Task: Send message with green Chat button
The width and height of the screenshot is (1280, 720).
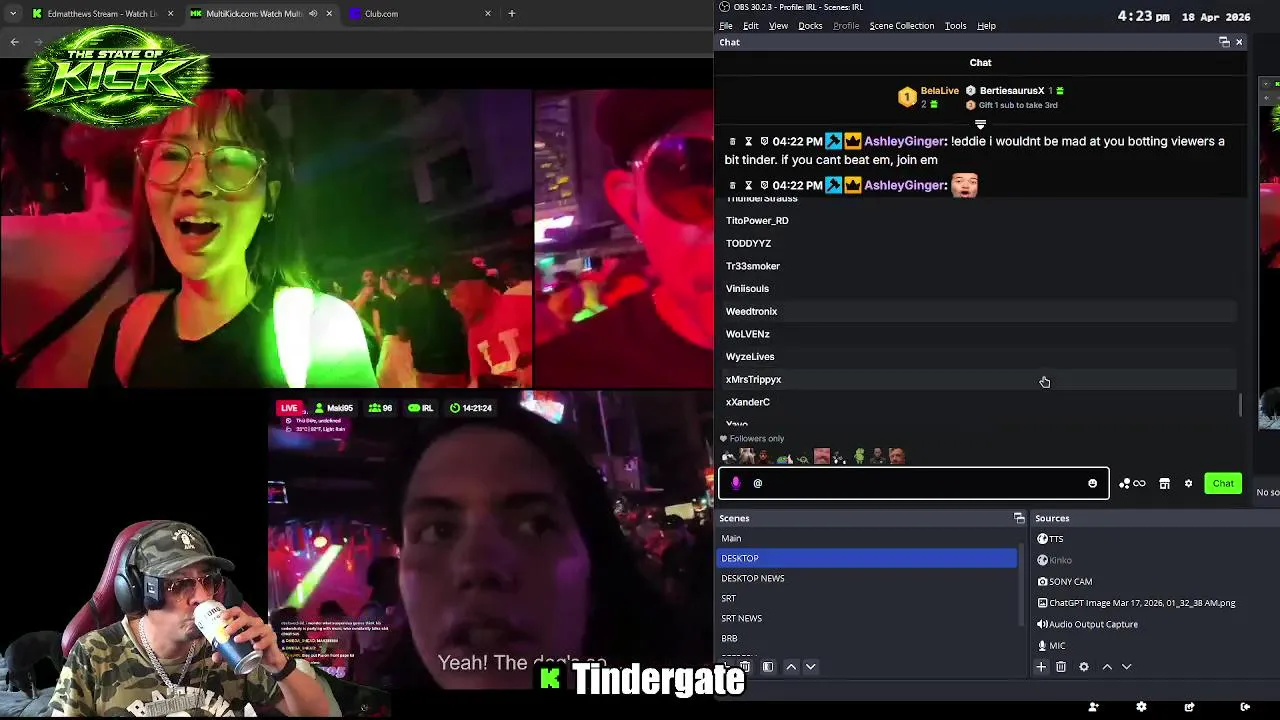Action: 1223,484
